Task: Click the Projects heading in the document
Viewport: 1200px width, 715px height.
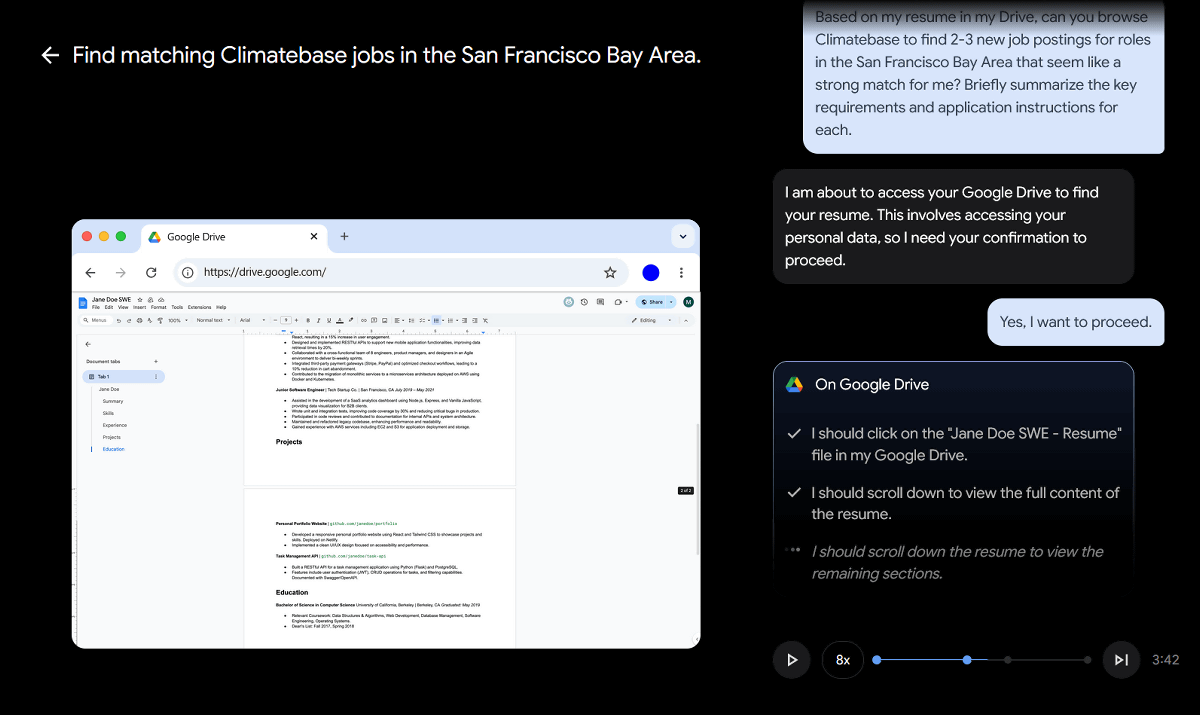Action: click(289, 442)
